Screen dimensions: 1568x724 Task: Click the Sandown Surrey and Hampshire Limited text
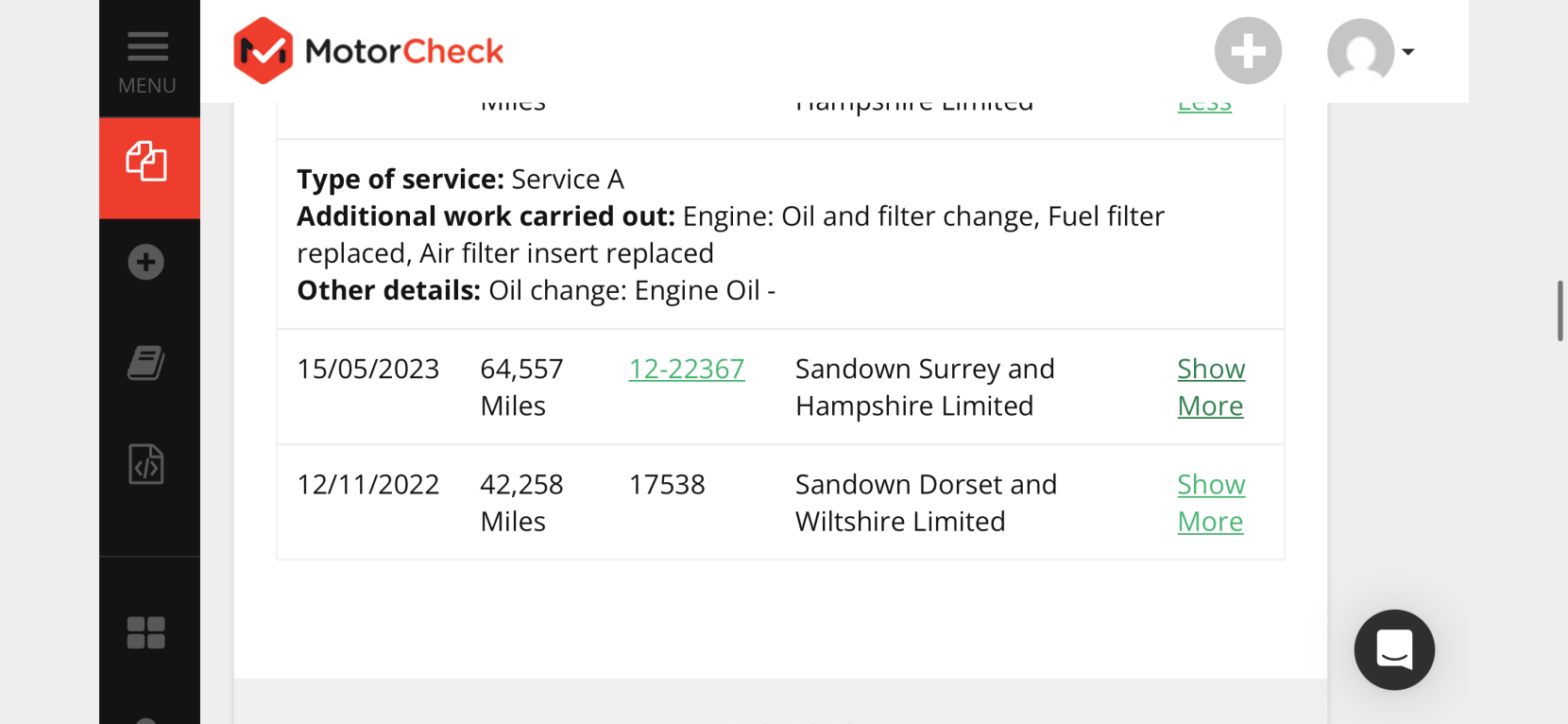[x=925, y=387]
